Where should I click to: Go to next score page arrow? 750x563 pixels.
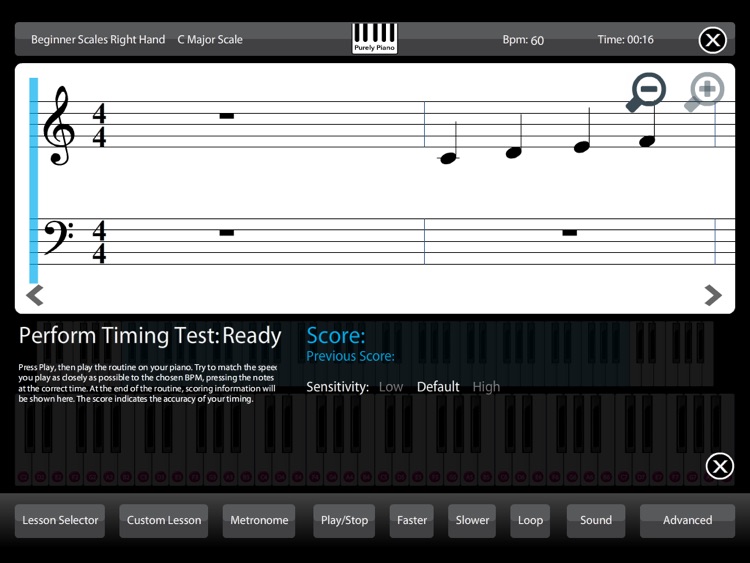713,295
